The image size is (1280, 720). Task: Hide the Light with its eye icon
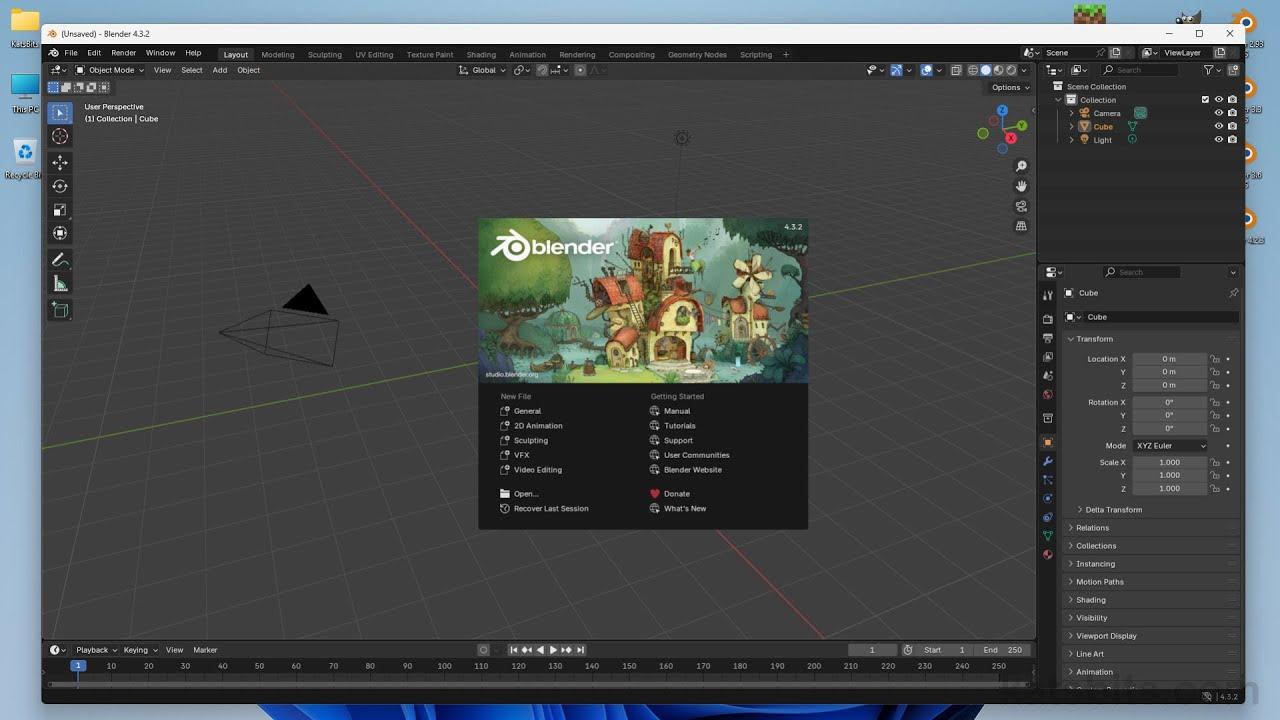pyautogui.click(x=1218, y=139)
